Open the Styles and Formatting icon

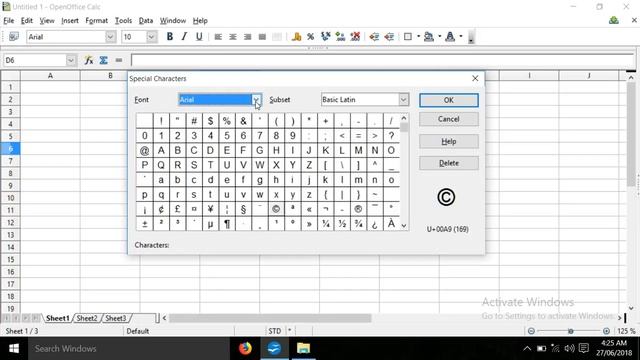[13, 37]
